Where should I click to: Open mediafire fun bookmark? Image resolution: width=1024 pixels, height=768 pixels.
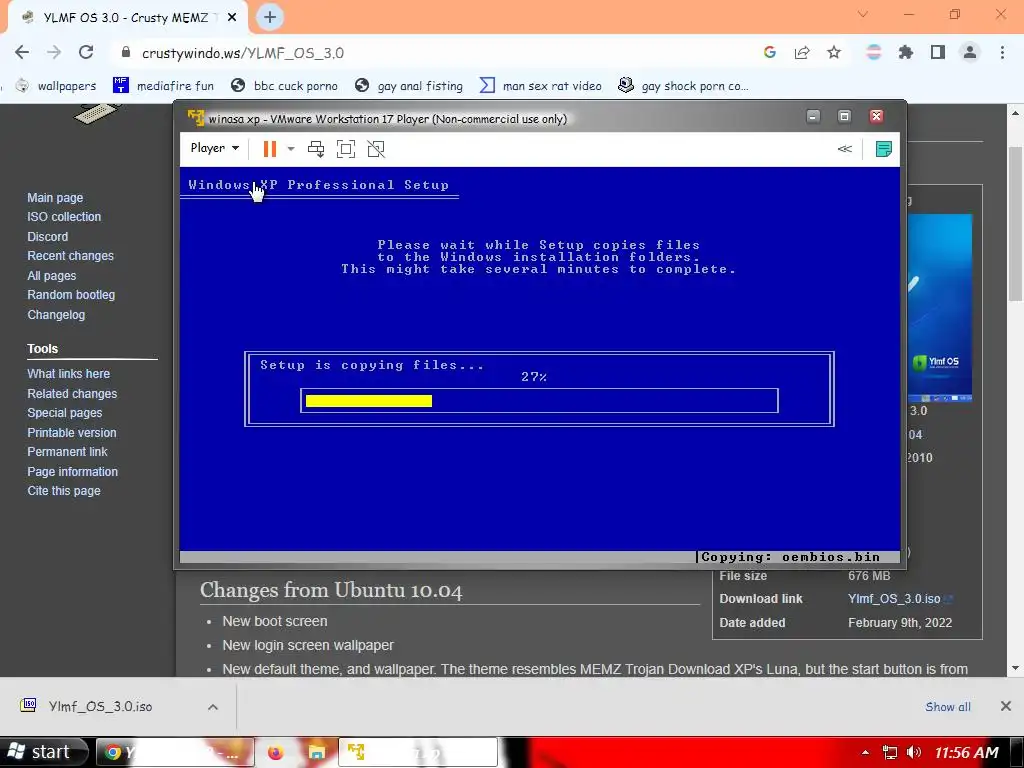pyautogui.click(x=163, y=86)
